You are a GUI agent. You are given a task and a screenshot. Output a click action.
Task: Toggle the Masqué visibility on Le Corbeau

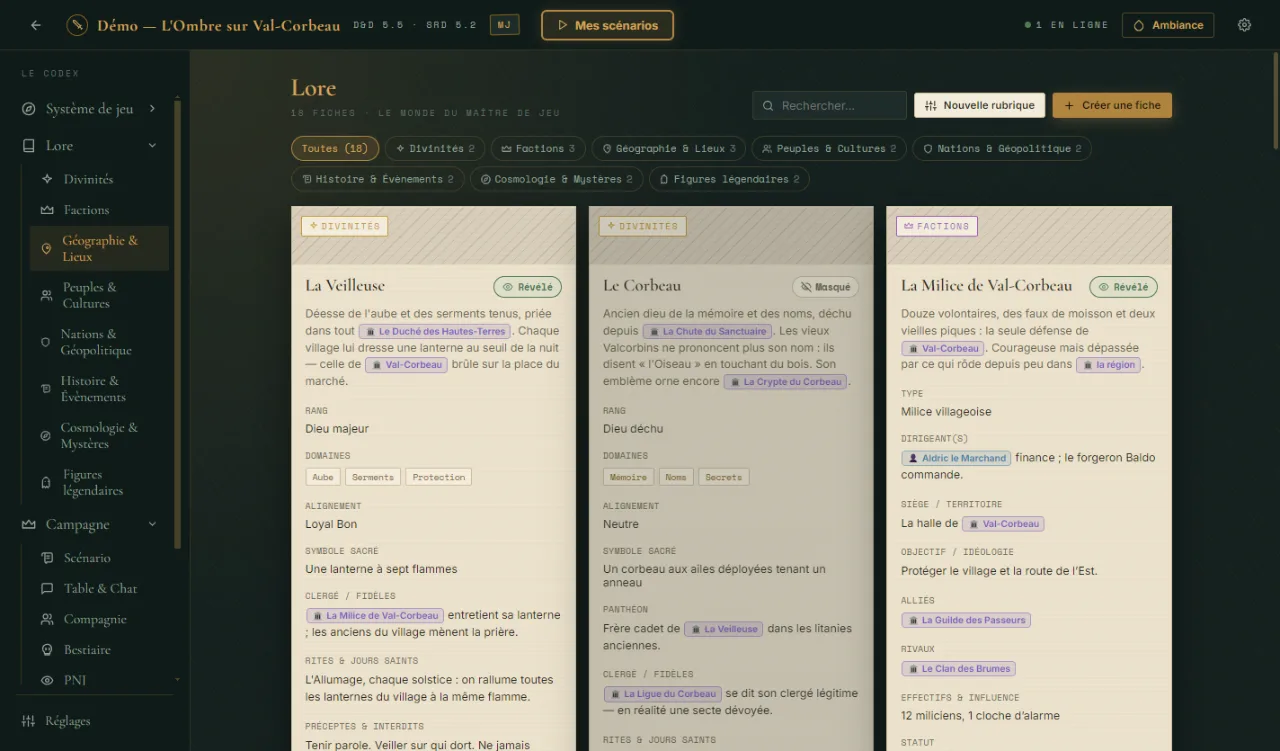[825, 287]
